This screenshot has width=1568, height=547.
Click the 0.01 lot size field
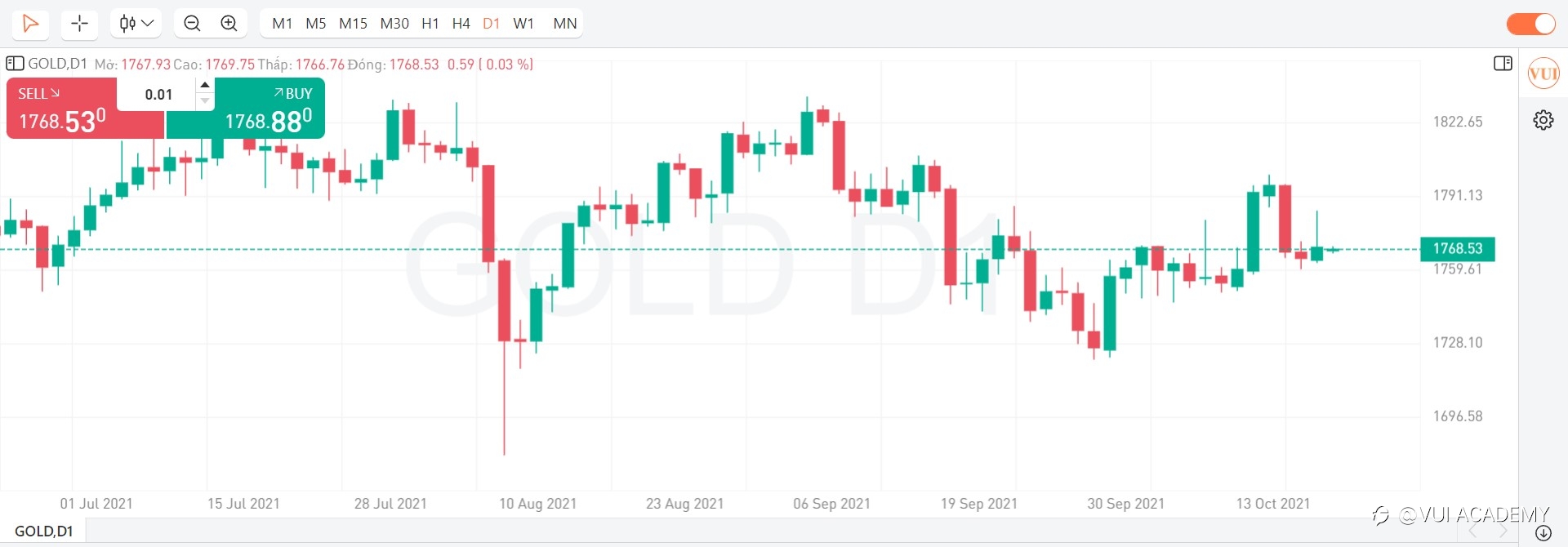pyautogui.click(x=158, y=95)
